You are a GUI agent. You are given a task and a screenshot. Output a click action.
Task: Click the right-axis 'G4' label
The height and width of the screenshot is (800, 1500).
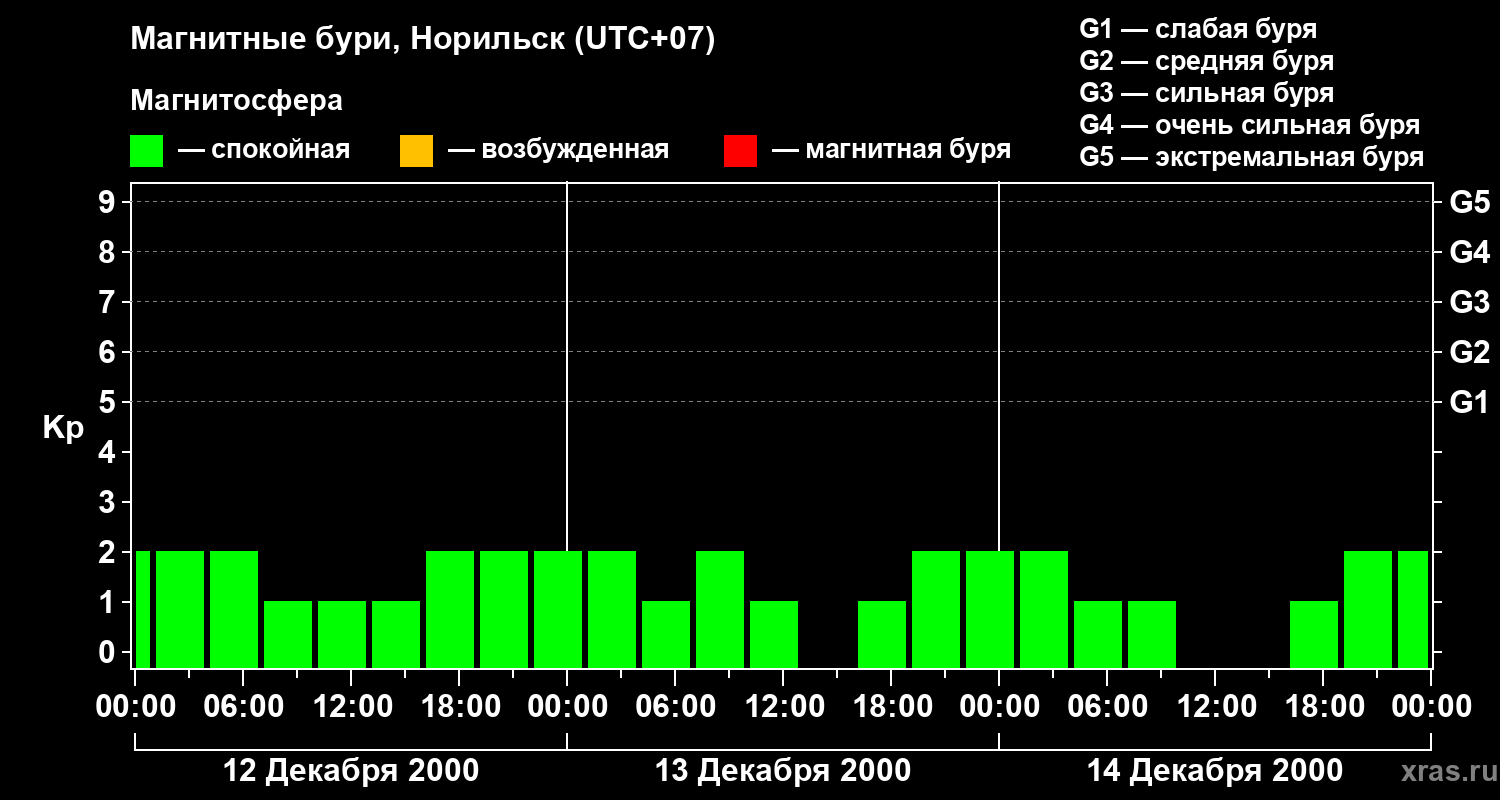(x=1470, y=252)
